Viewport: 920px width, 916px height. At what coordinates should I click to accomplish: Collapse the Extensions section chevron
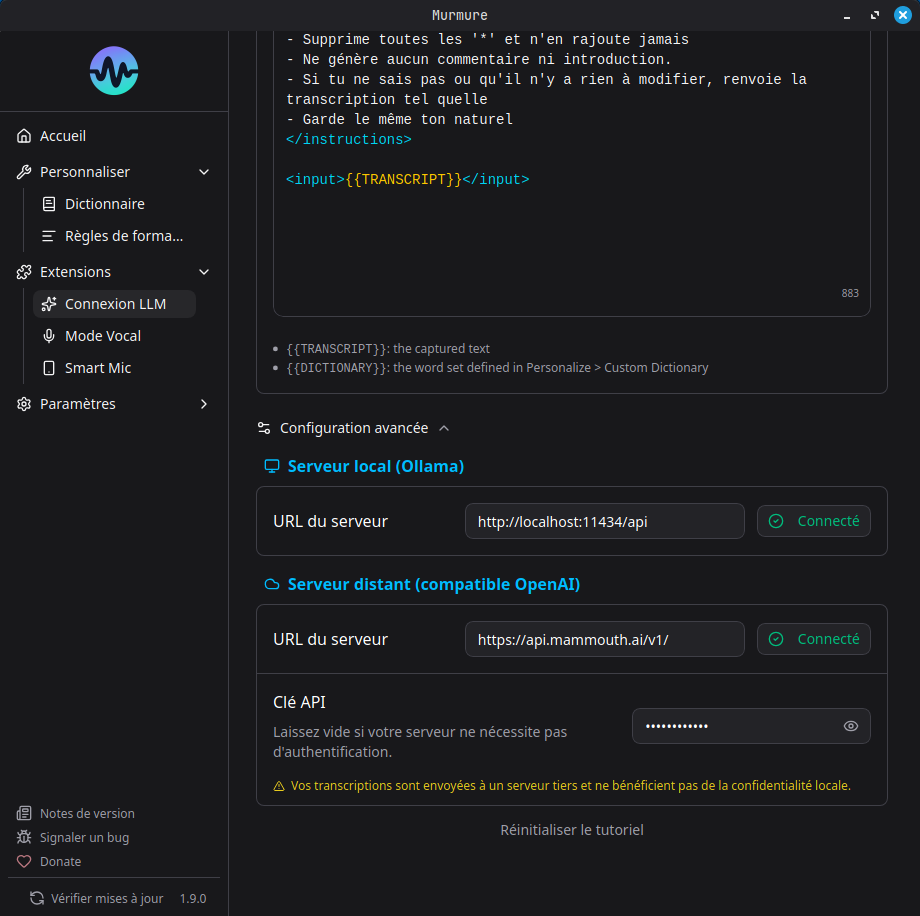click(204, 272)
